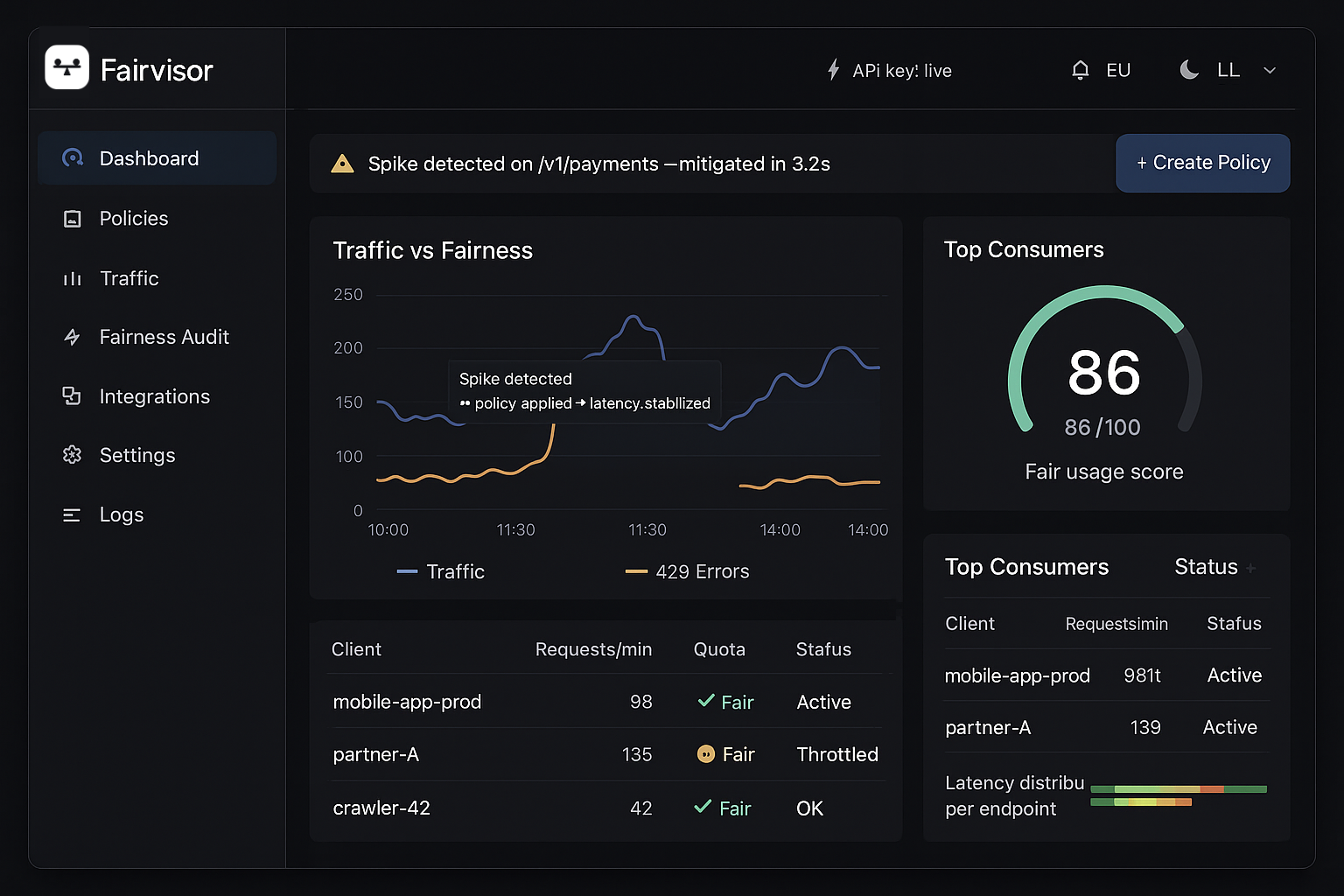
Task: Open the Integrations icon in sidebar
Action: pyautogui.click(x=73, y=395)
